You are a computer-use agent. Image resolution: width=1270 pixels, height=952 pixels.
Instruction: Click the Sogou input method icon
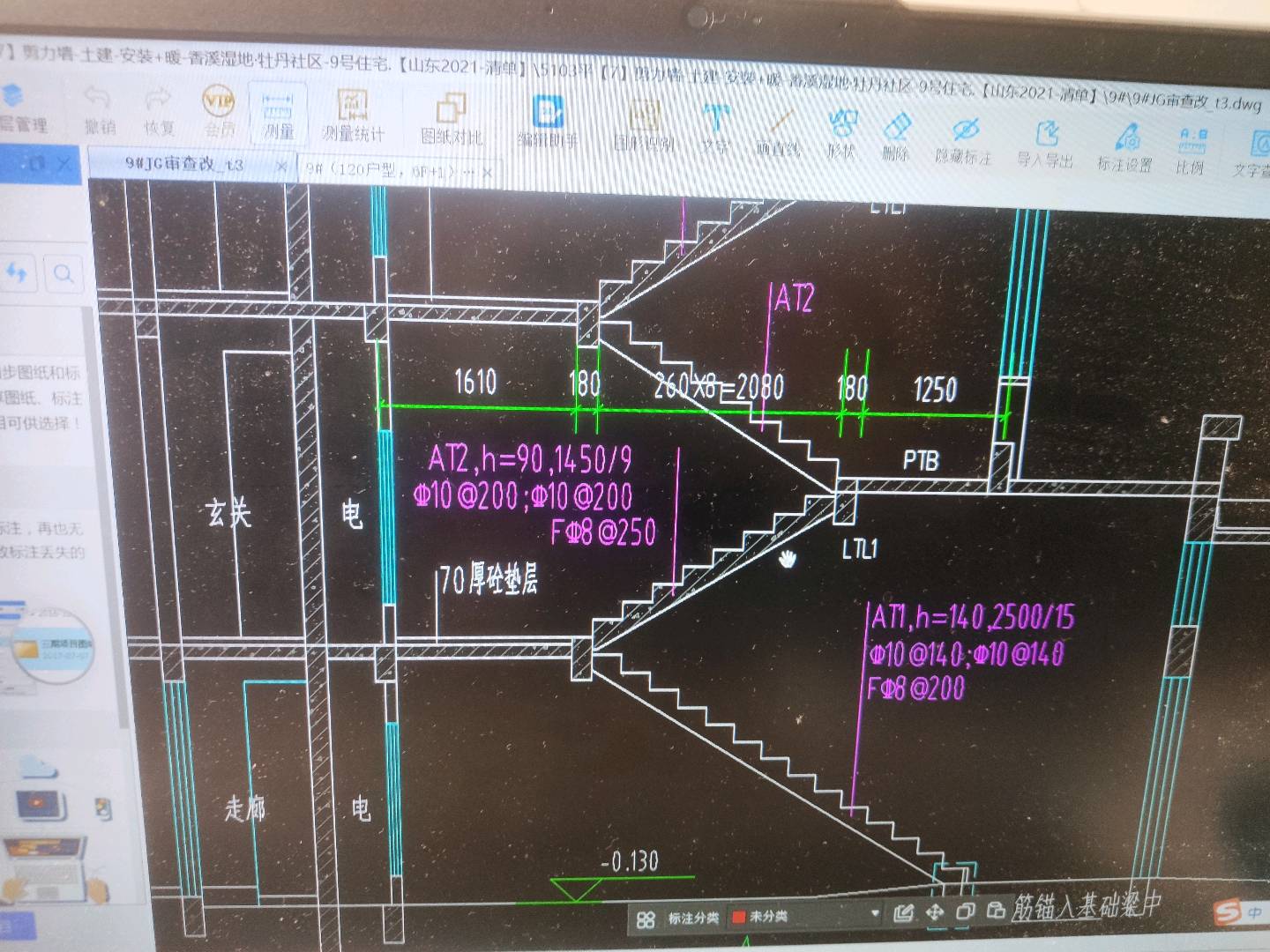coord(1227,912)
